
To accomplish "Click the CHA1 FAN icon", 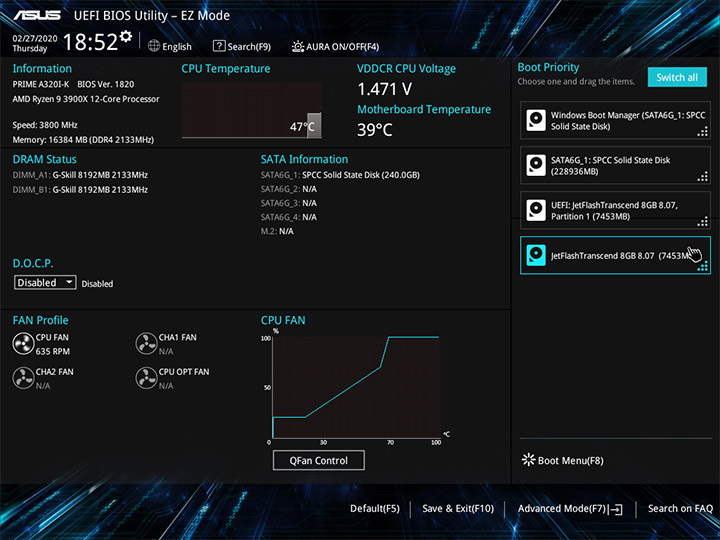I will click(x=146, y=344).
